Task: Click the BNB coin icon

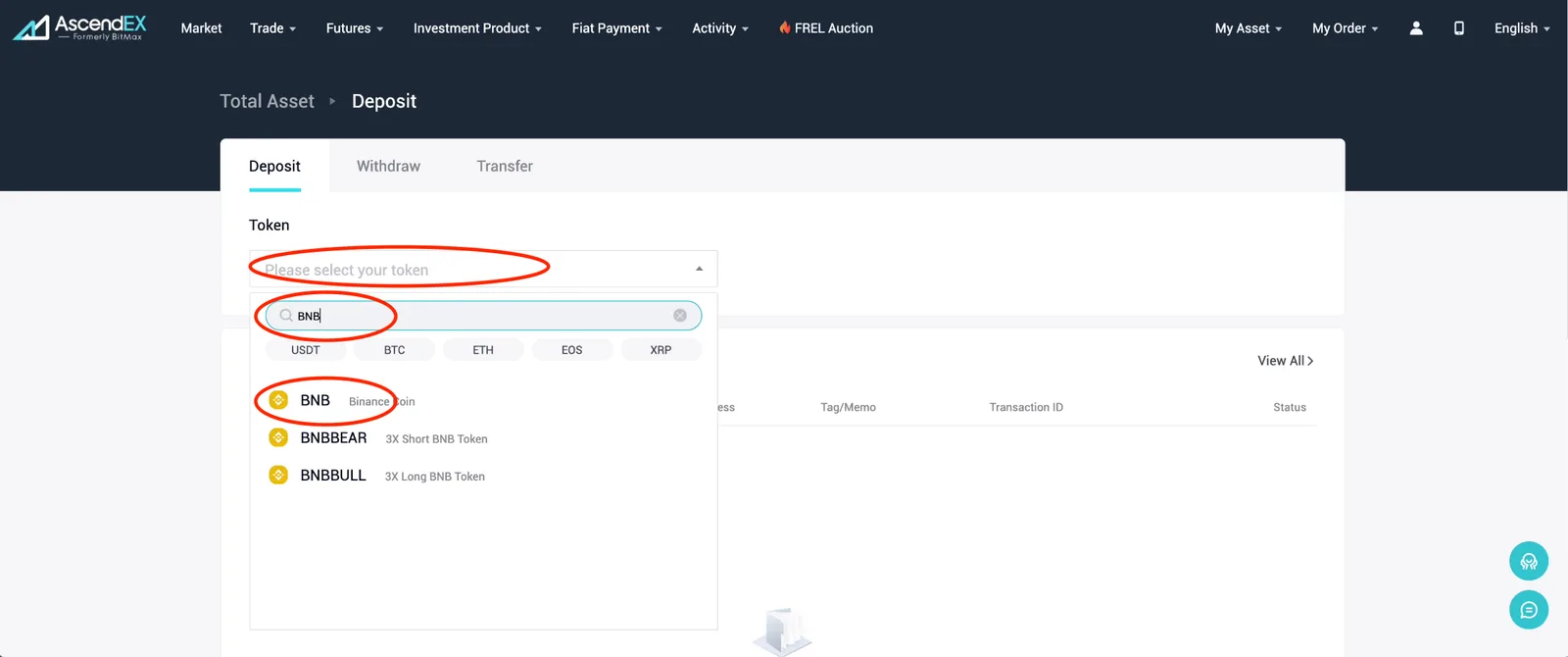Action: [x=278, y=400]
